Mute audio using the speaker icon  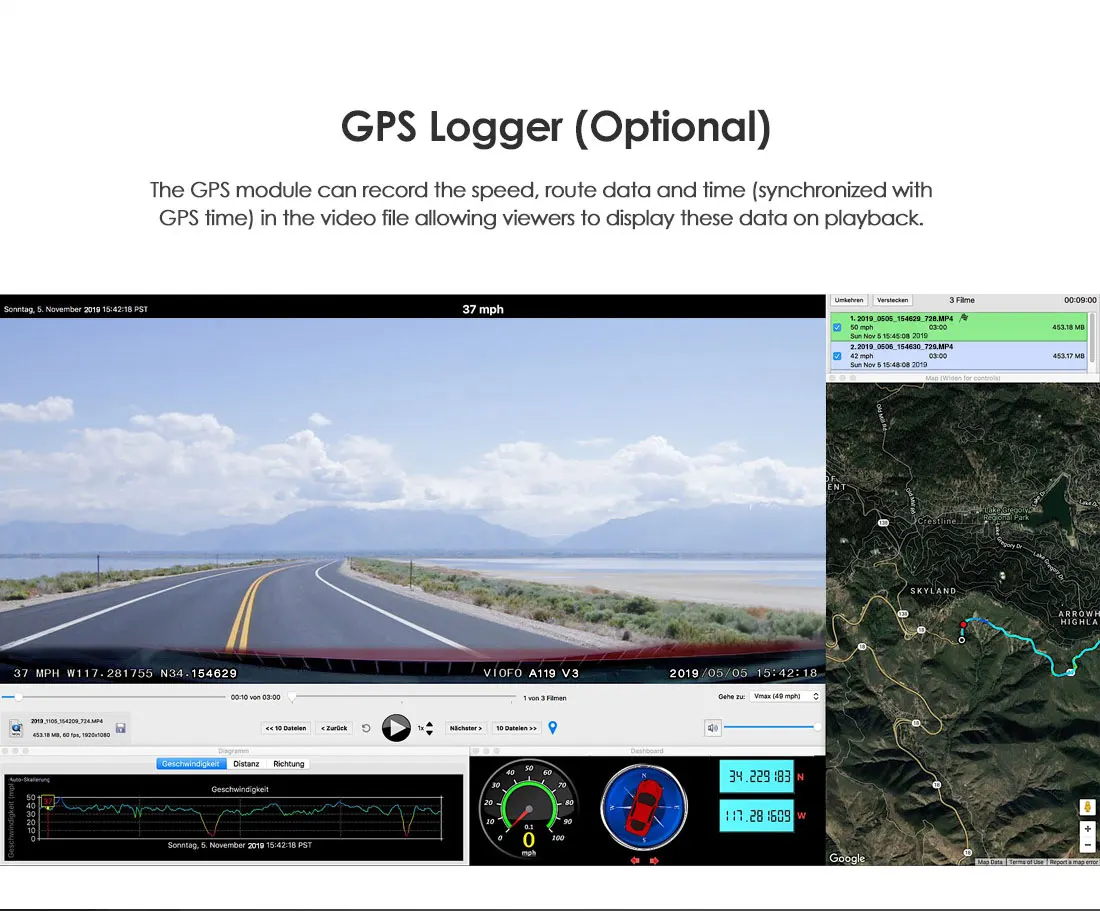click(x=712, y=728)
